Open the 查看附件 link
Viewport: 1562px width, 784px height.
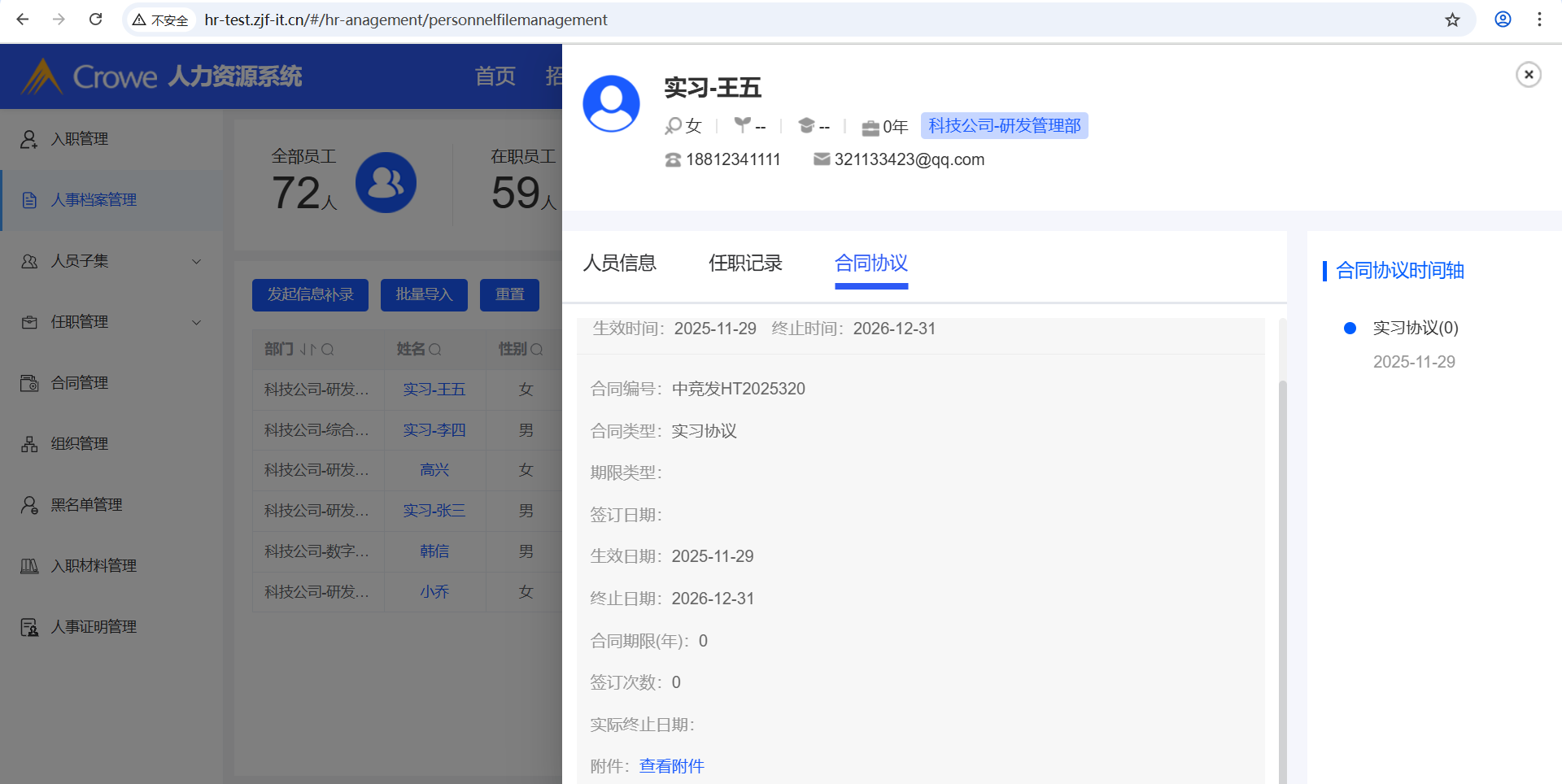671,766
